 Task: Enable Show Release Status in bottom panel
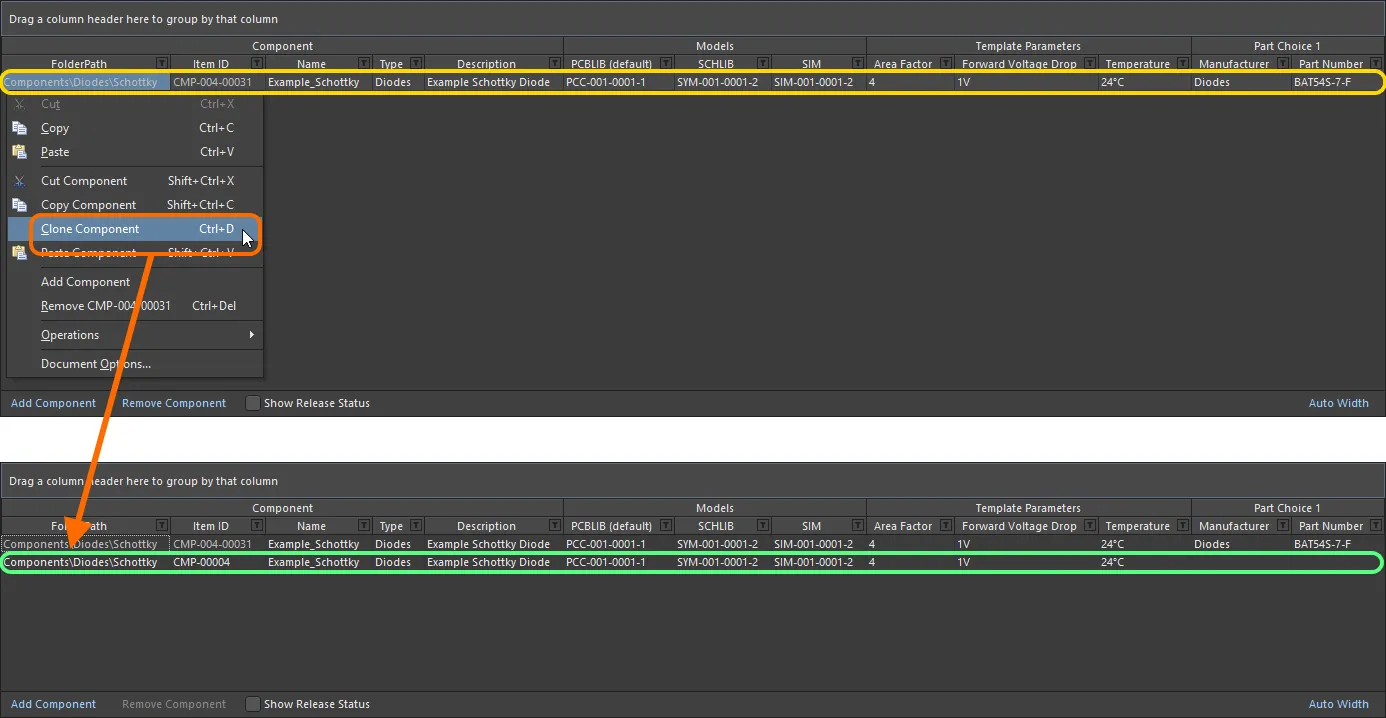tap(253, 704)
